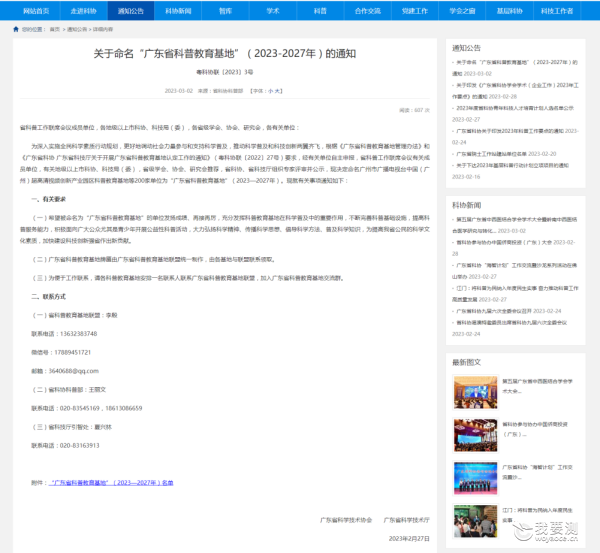This screenshot has height=553, width=600.
Task: Open sidebar notice 关于命名“广东省科普教育基地” dated 2023-03-02
Action: [x=515, y=68]
